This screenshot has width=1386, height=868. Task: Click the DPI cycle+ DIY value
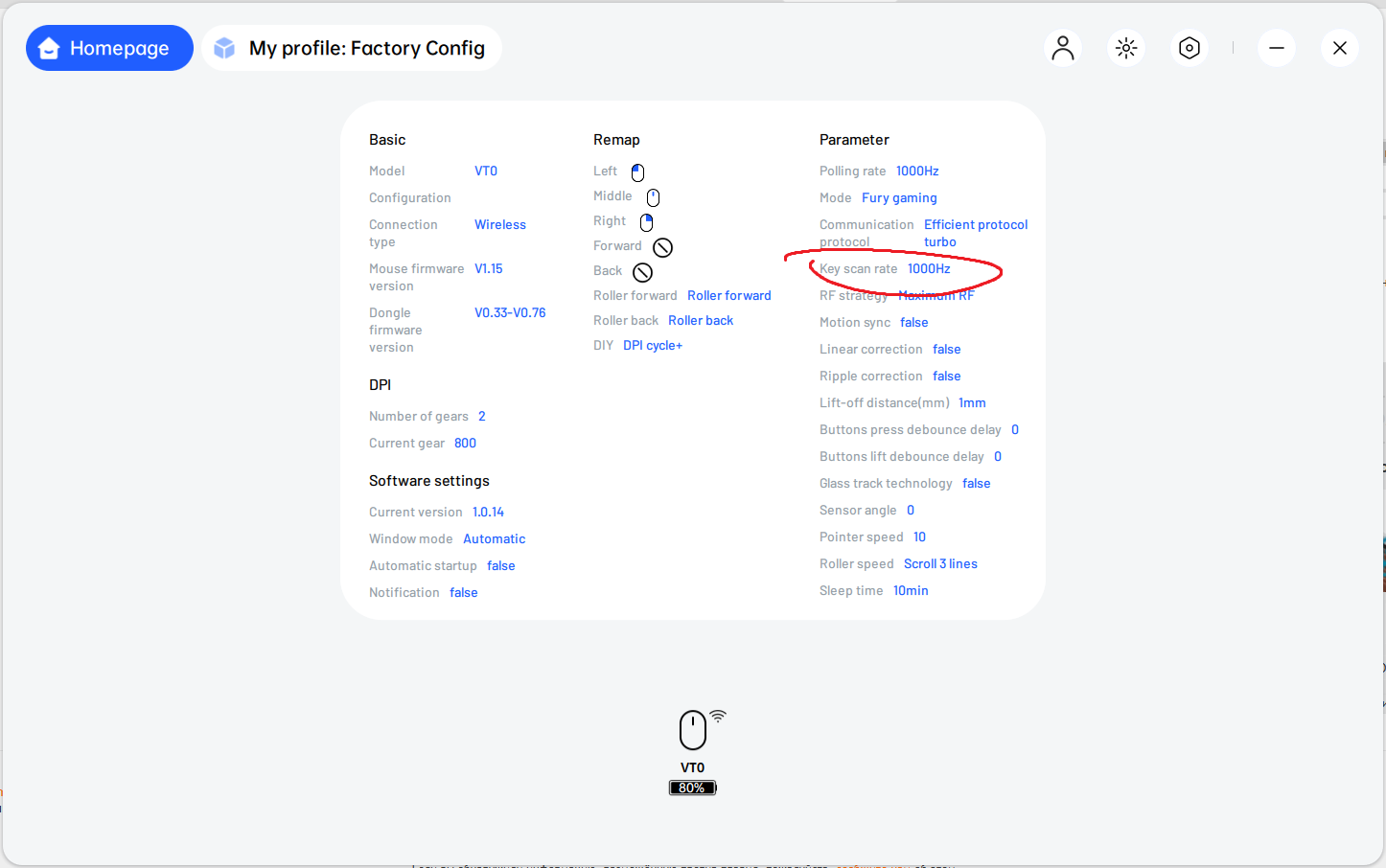click(x=653, y=346)
